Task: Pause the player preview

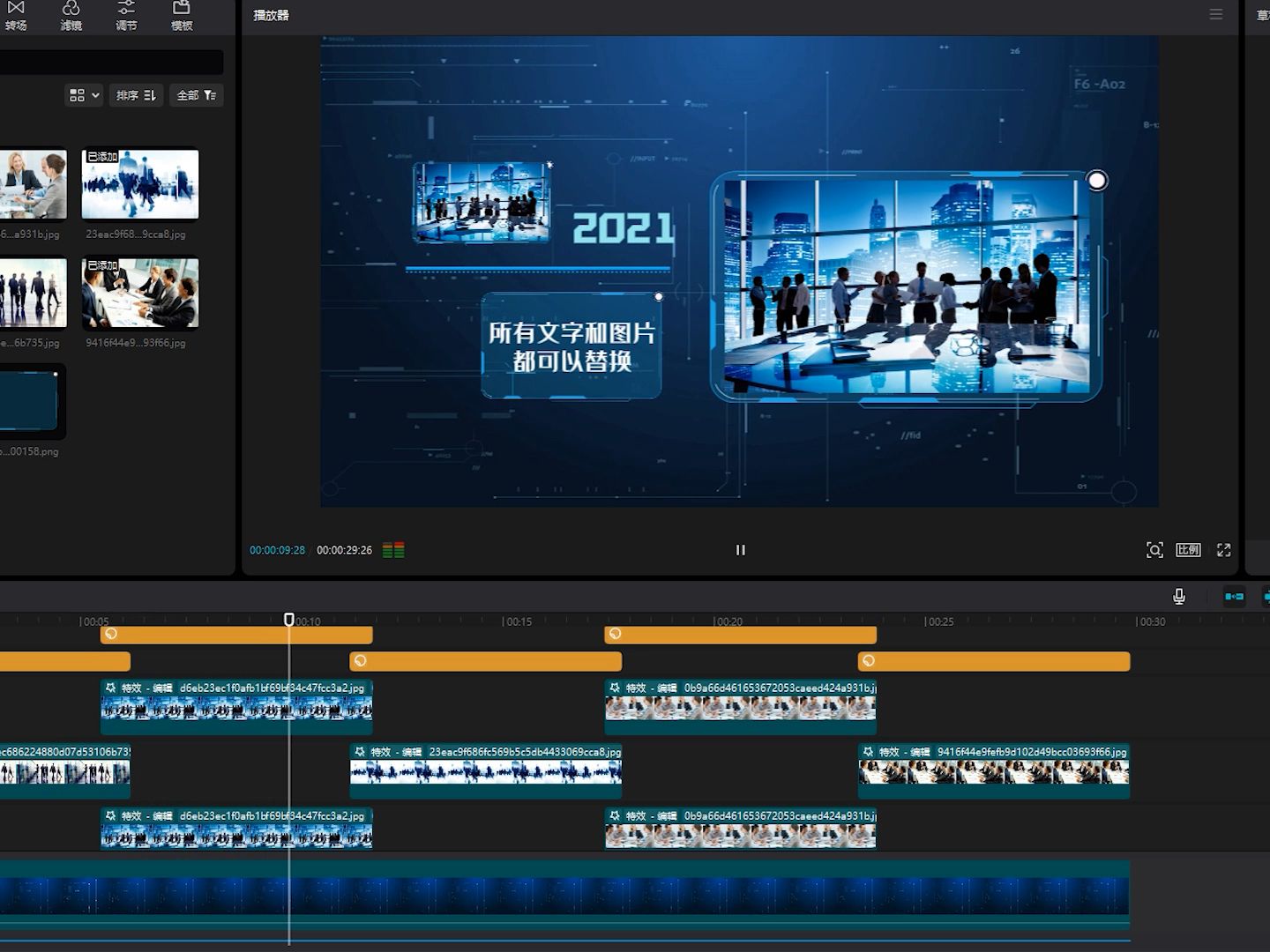Action: click(741, 550)
